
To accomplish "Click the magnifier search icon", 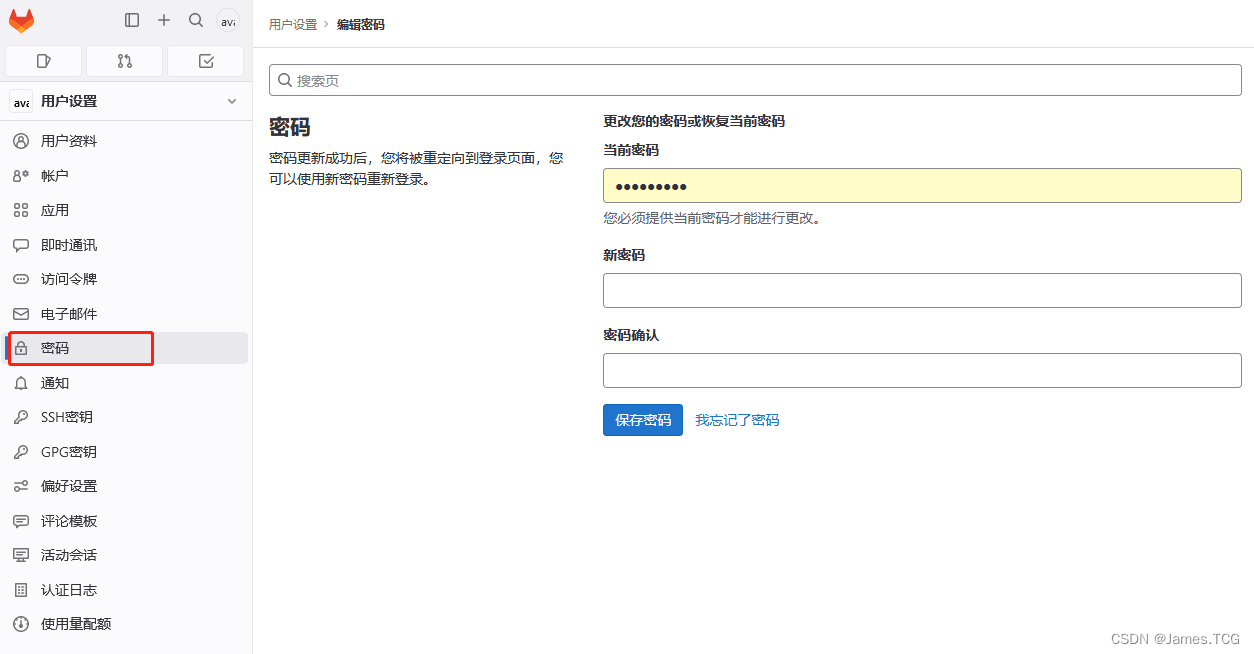I will click(196, 20).
